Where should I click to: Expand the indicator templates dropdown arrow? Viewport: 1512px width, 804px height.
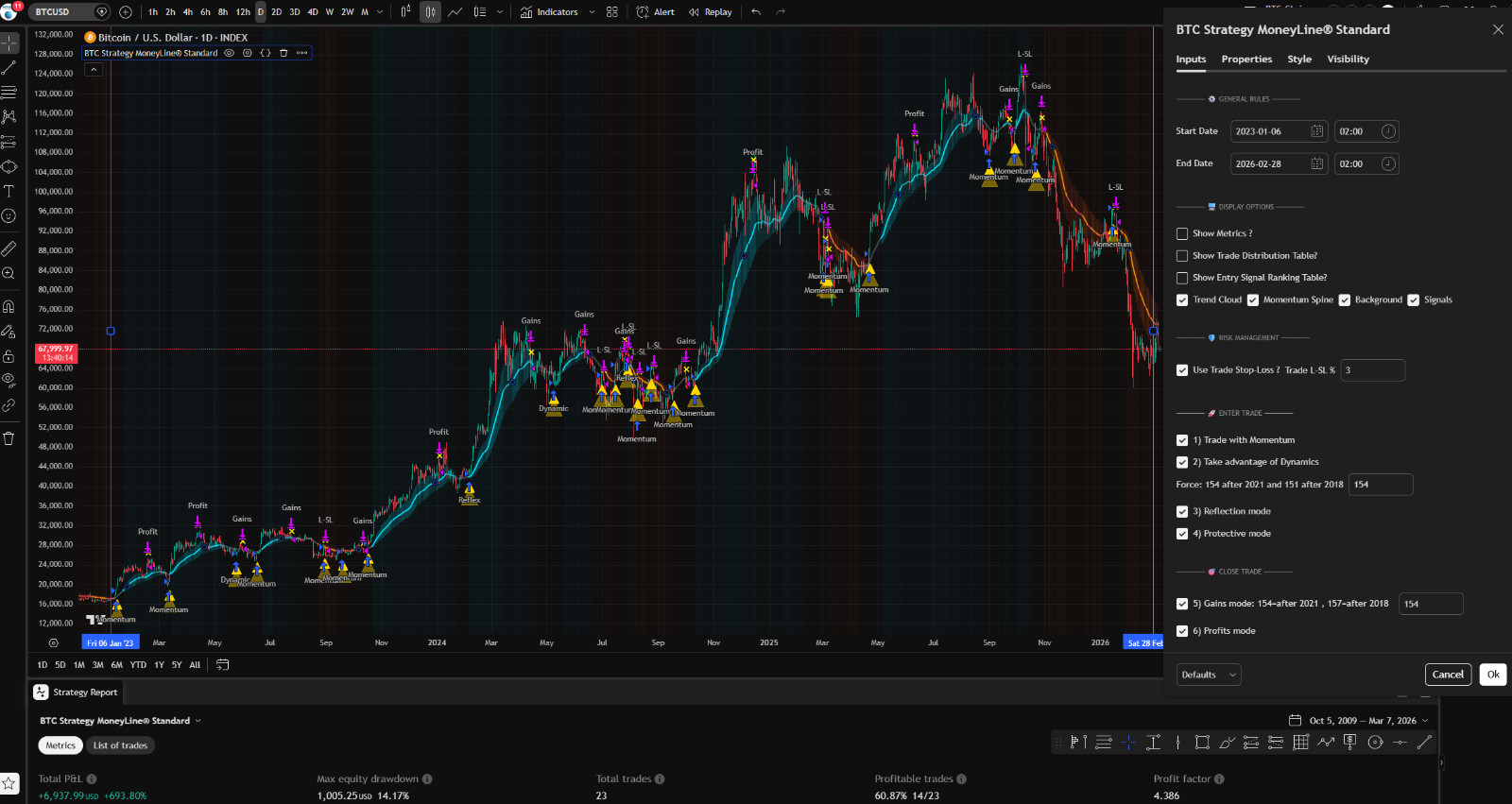pyautogui.click(x=592, y=12)
